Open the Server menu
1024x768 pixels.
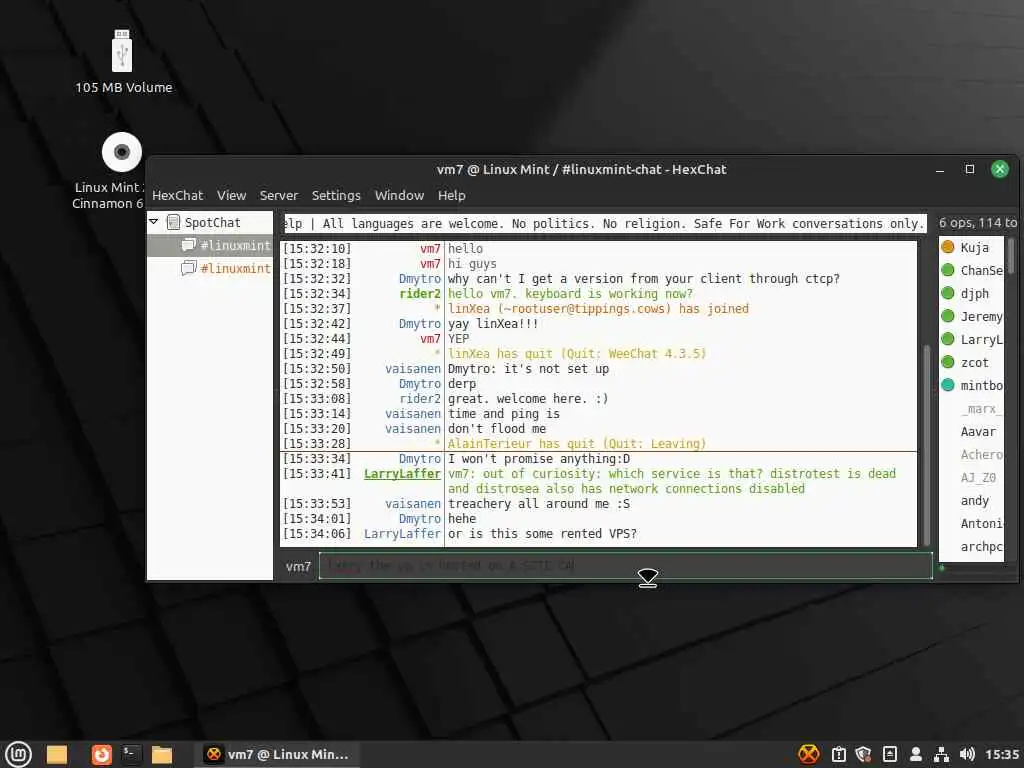pos(278,195)
